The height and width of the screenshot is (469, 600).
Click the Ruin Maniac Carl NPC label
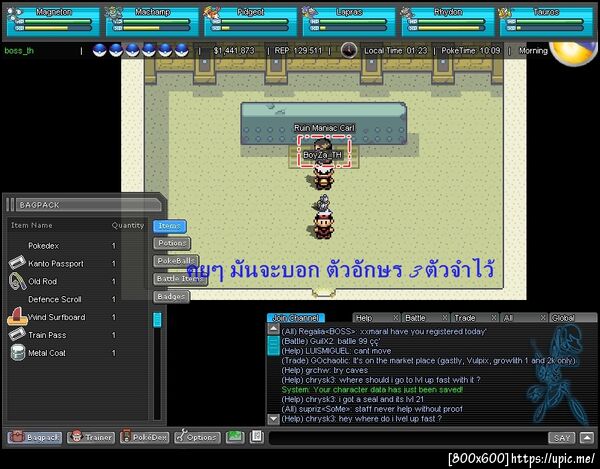324,128
